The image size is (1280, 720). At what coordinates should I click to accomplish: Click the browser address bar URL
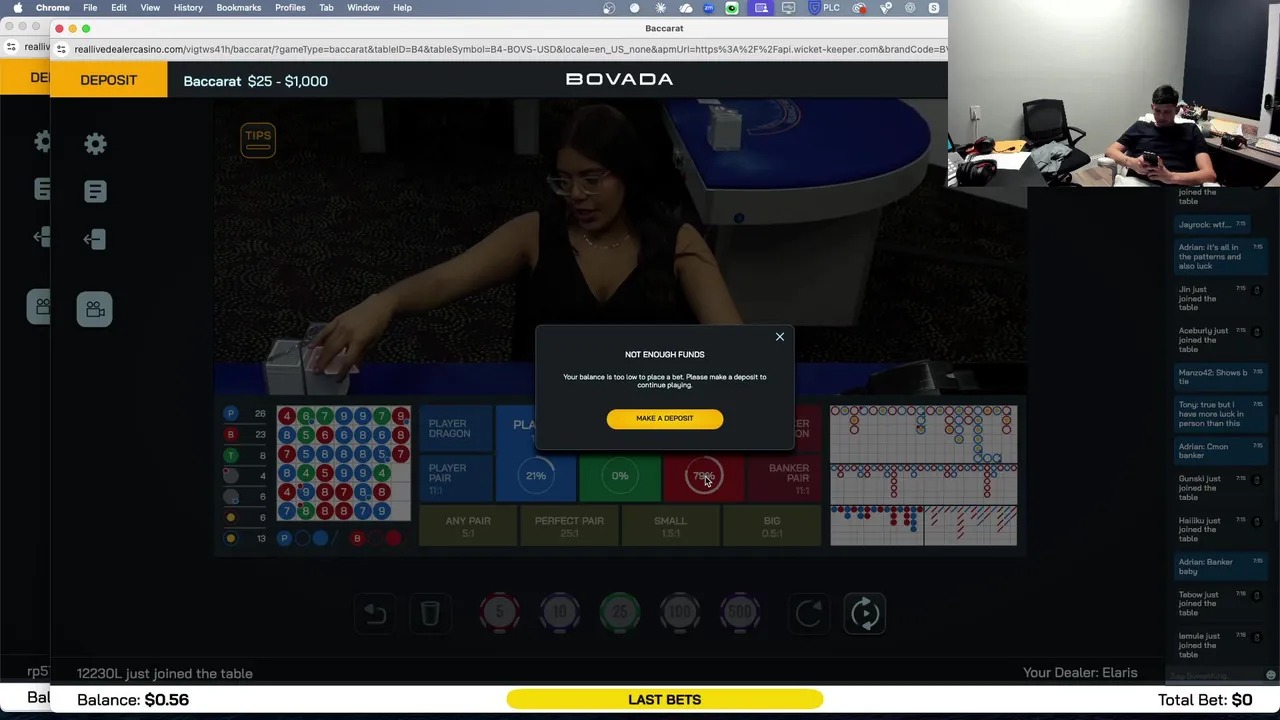pyautogui.click(x=510, y=49)
